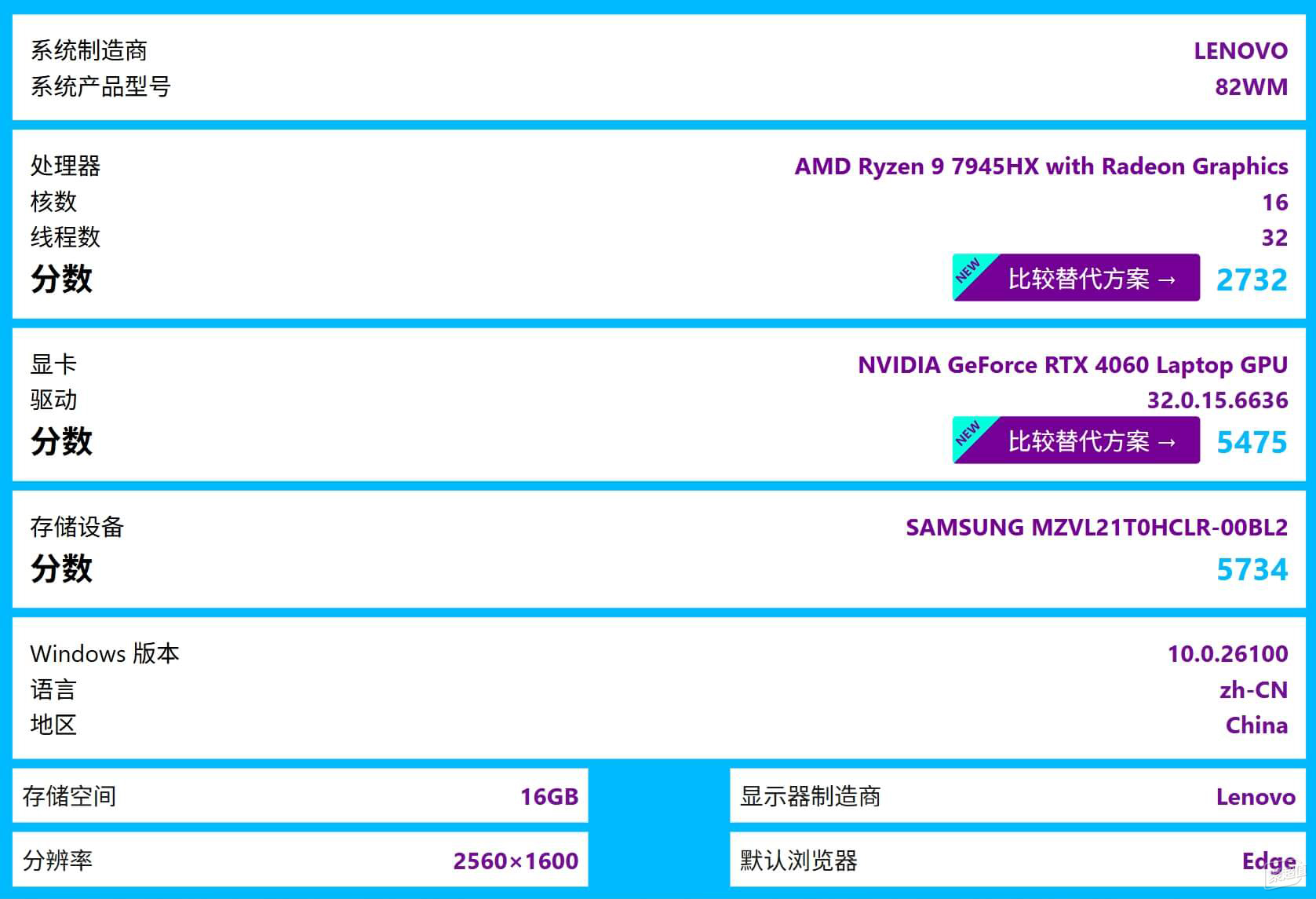Click the Windows 版本 label
Image resolution: width=1316 pixels, height=899 pixels.
tap(104, 653)
